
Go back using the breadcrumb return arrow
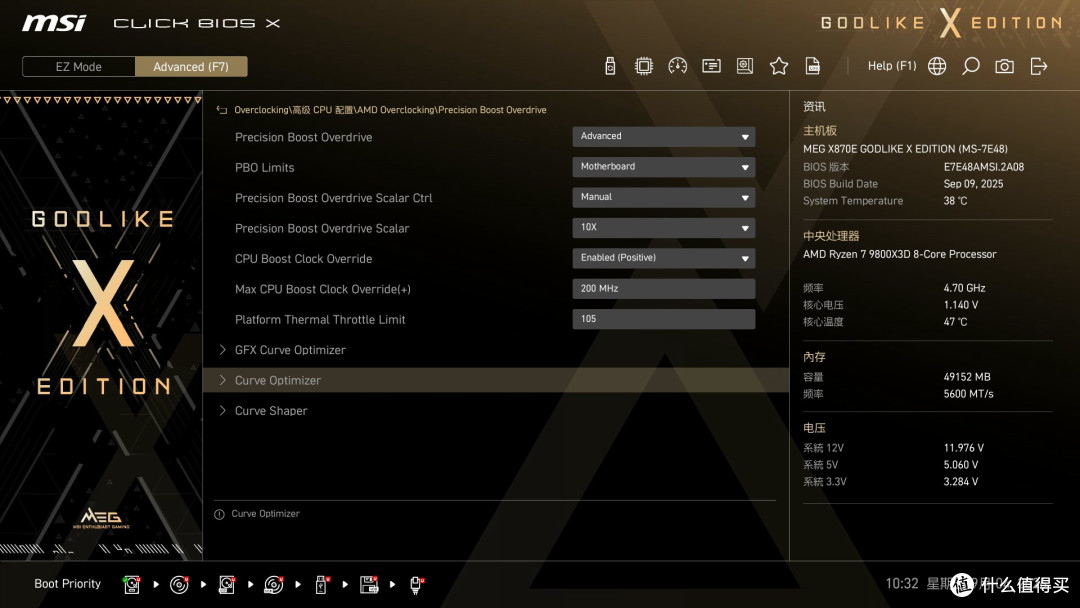[222, 110]
